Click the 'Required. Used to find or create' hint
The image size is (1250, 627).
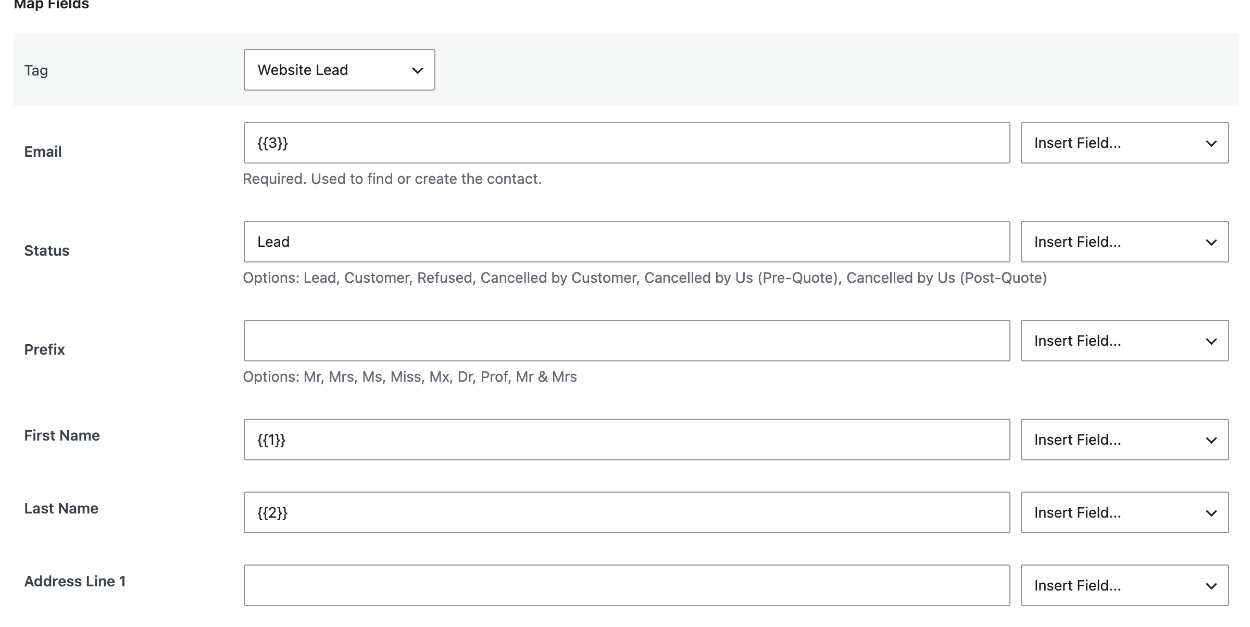392,179
